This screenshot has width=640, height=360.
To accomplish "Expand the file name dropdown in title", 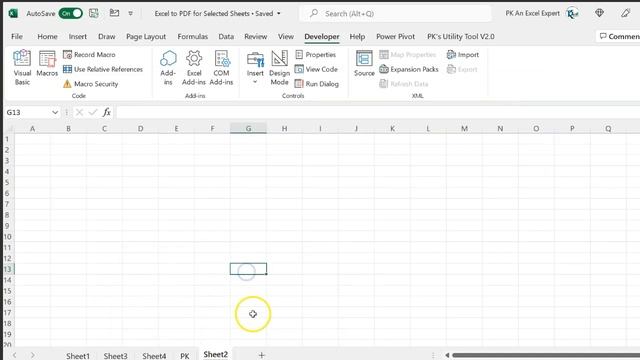I will pos(279,13).
